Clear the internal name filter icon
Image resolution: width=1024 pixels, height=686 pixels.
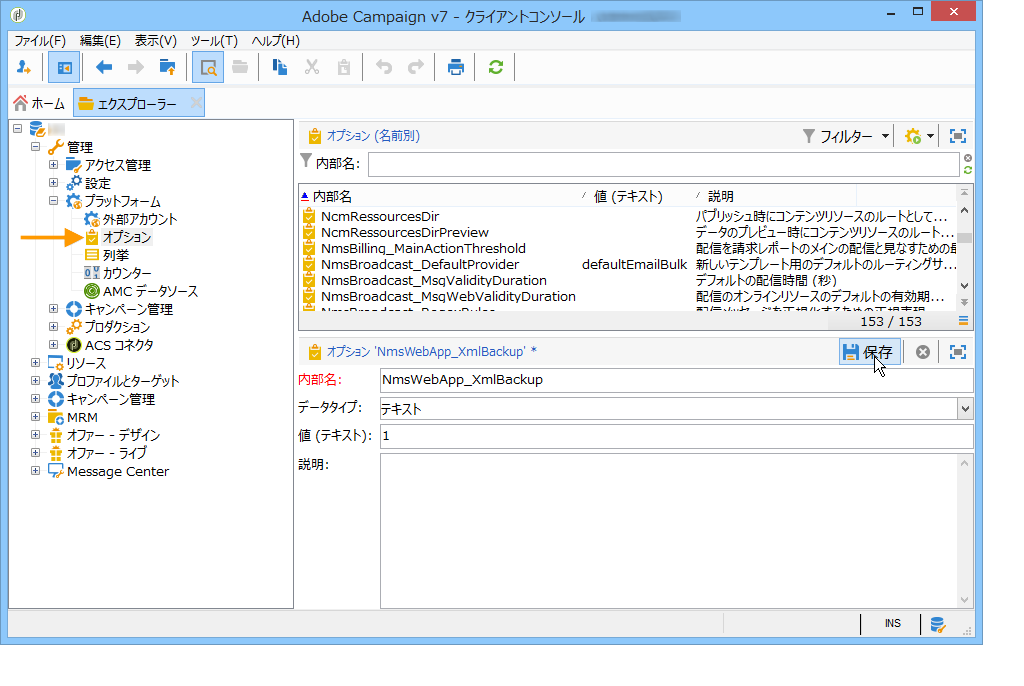(x=968, y=158)
